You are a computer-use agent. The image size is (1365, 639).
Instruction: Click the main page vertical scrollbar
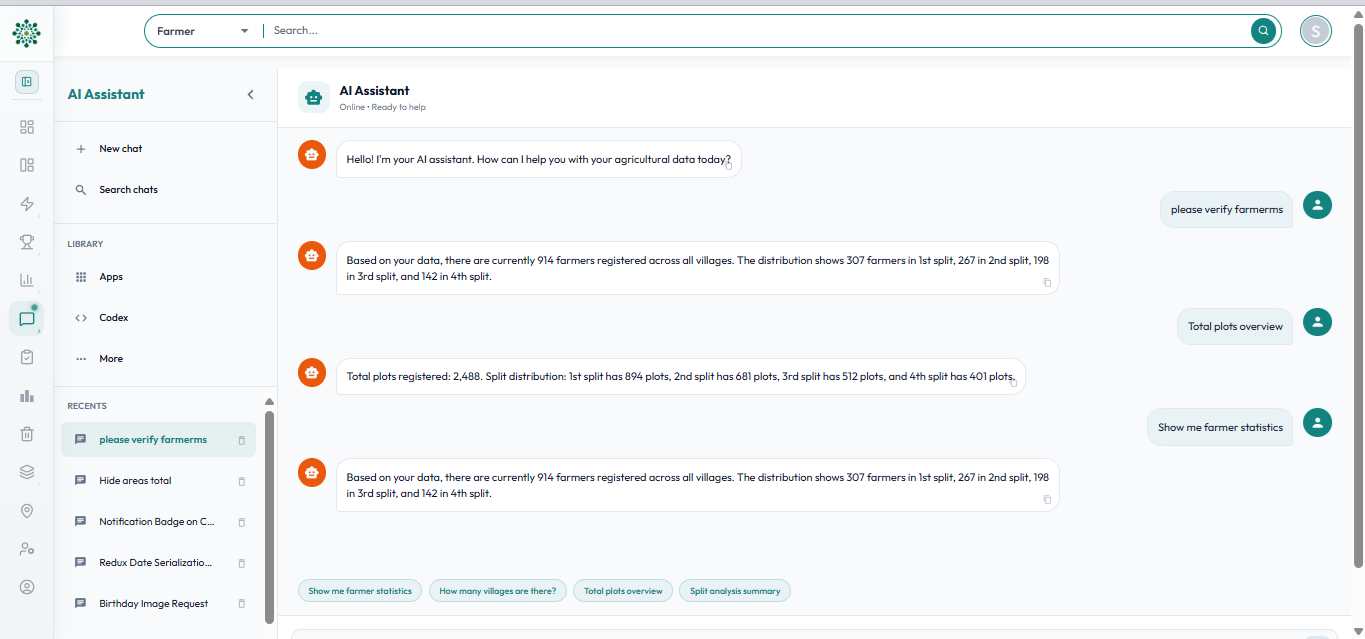point(1358,295)
